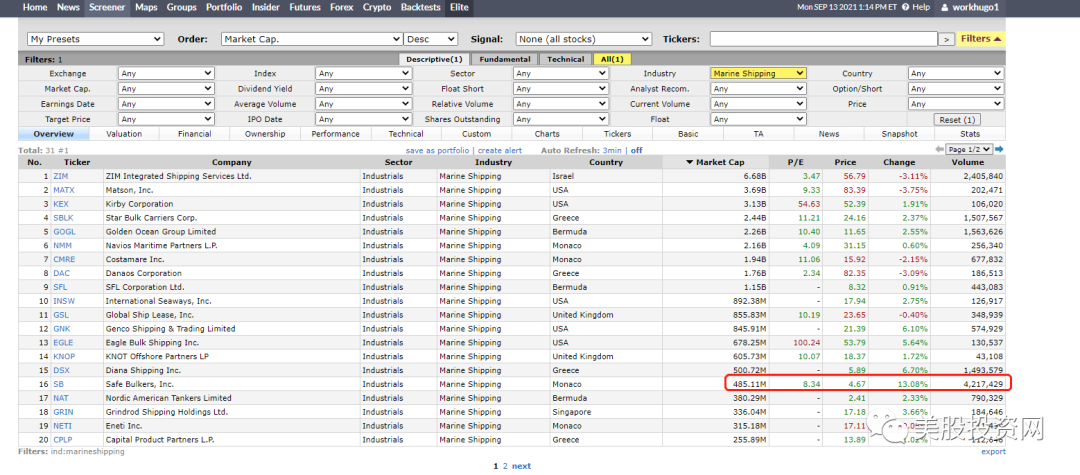The width and height of the screenshot is (1080, 475).
Task: Click Safe Bulkers, Inc. company name
Action: click(140, 384)
